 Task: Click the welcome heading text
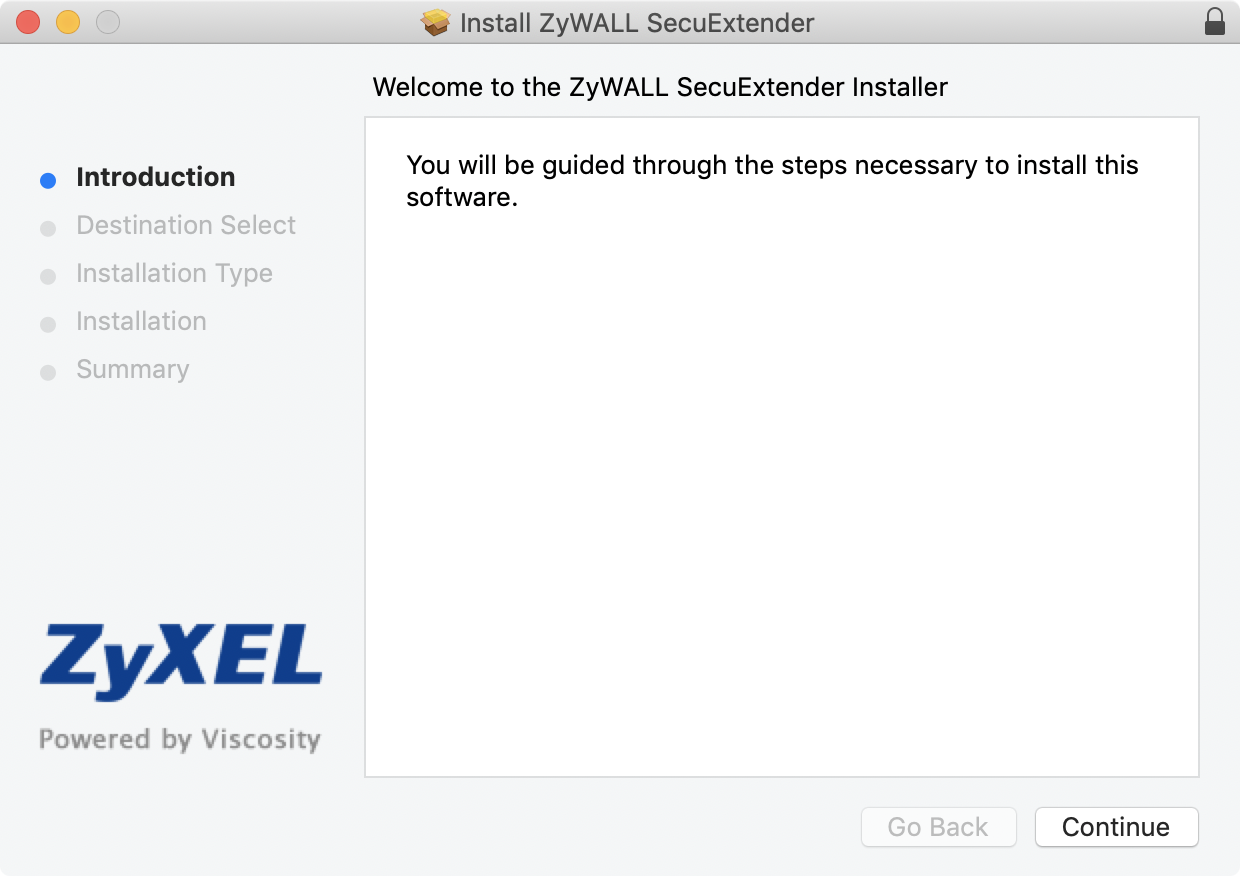[660, 87]
